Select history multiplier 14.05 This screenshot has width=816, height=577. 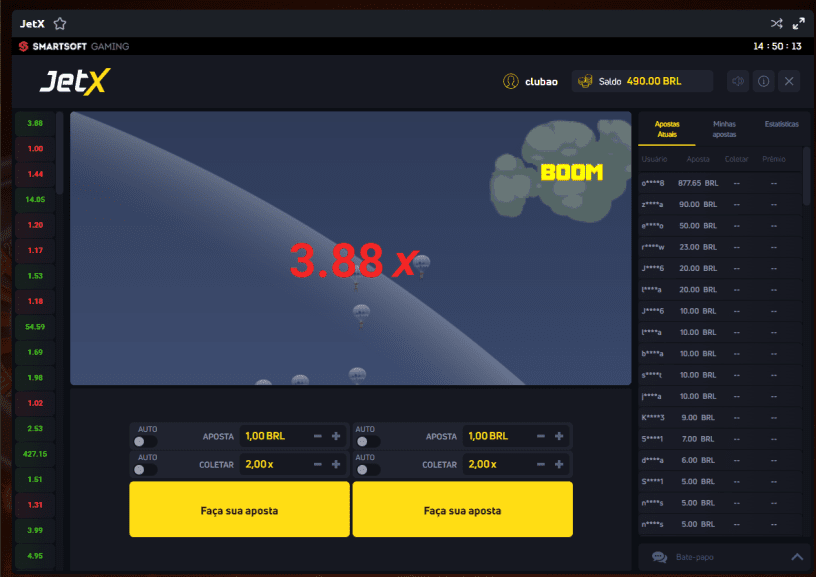click(x=35, y=199)
